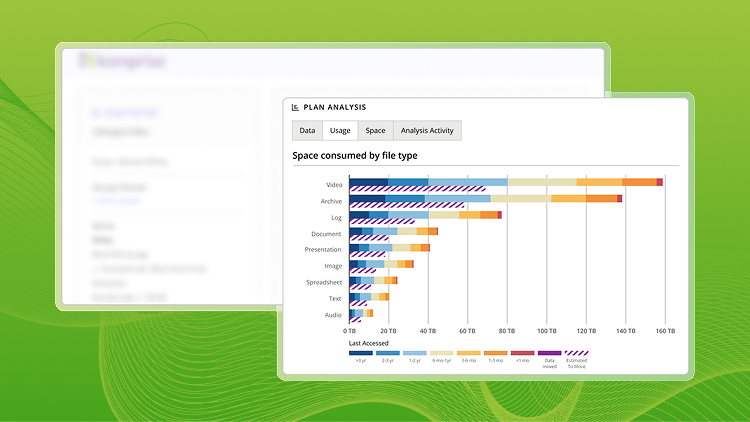Click the Estimated To Move striped swatch

coord(577,352)
